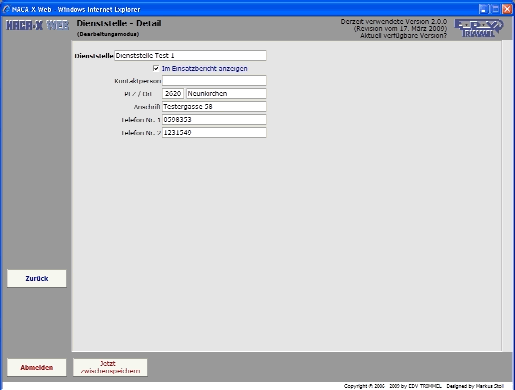Viewport: 515px width, 390px height.
Task: Click the (Bearbeitungsmodus) subtitle
Action: pyautogui.click(x=108, y=34)
